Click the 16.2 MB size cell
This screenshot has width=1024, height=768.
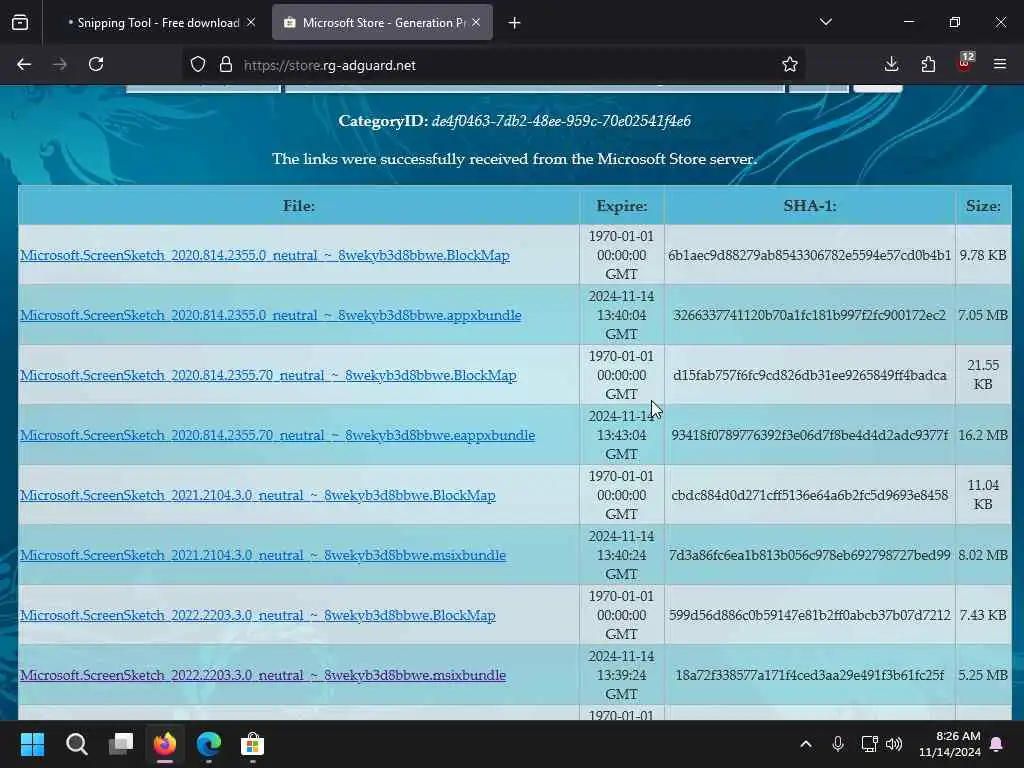click(x=983, y=436)
